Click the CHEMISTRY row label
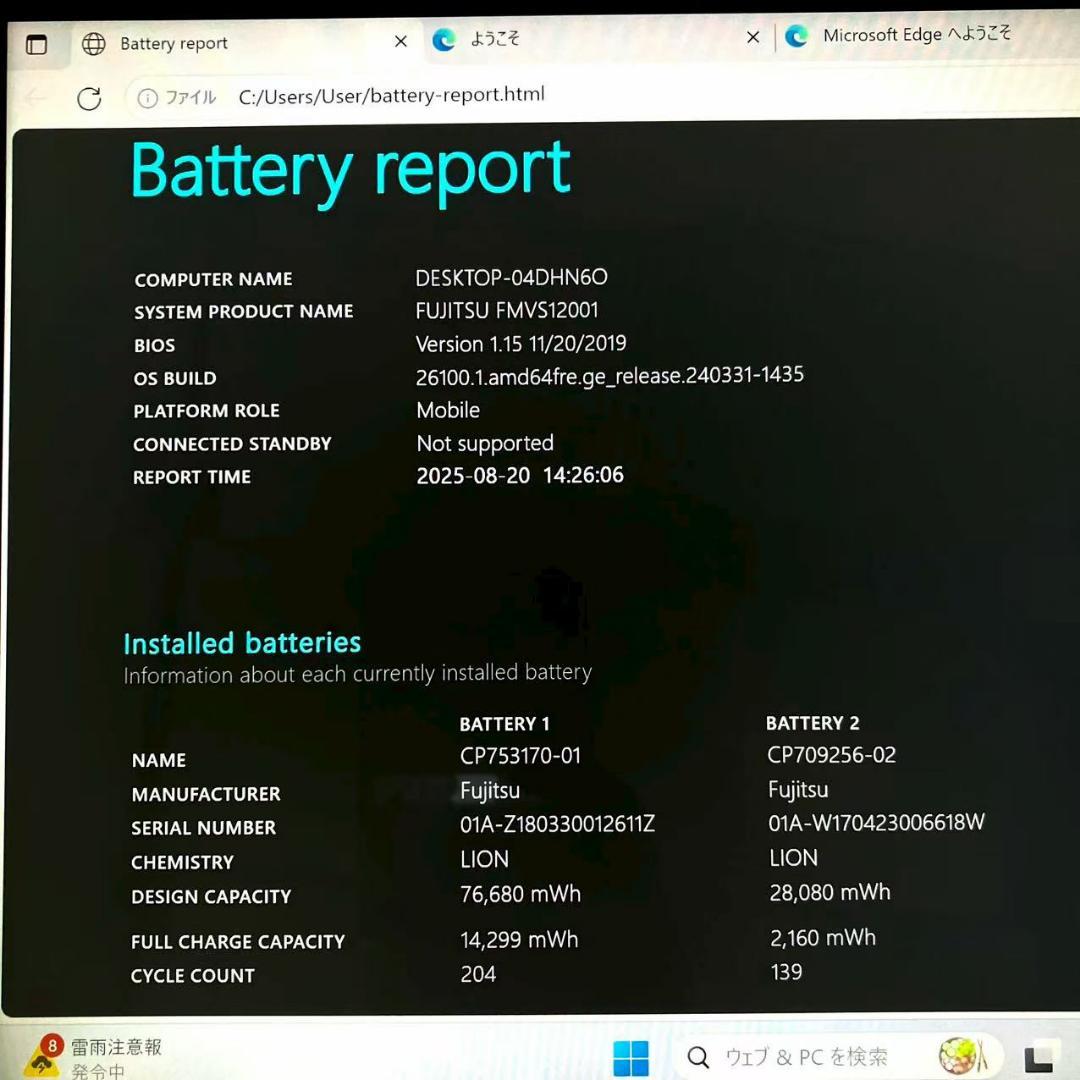 [x=182, y=862]
